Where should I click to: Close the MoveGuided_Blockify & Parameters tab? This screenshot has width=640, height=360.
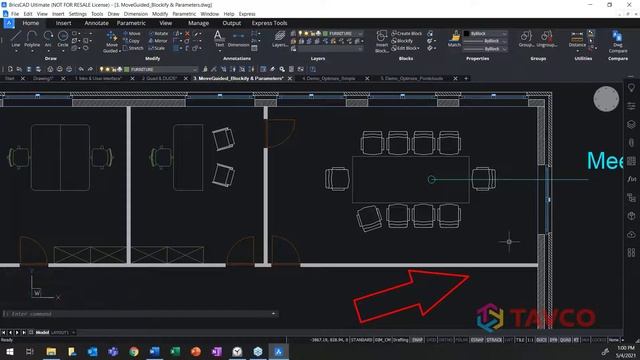click(x=290, y=78)
